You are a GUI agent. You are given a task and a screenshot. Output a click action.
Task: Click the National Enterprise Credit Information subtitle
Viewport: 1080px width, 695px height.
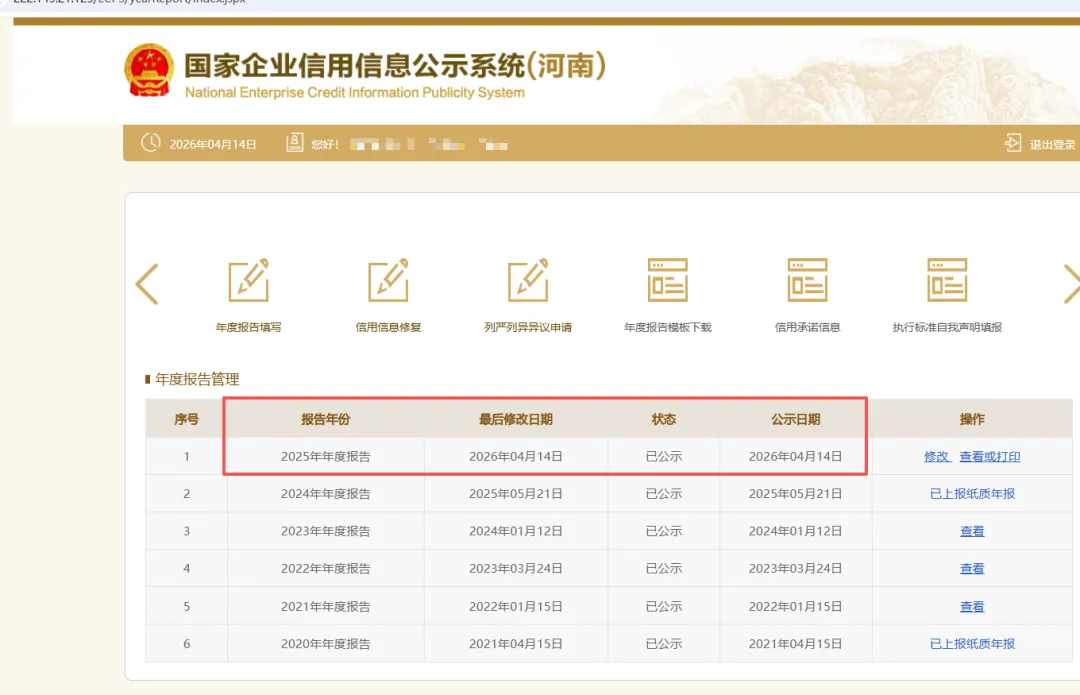click(355, 92)
